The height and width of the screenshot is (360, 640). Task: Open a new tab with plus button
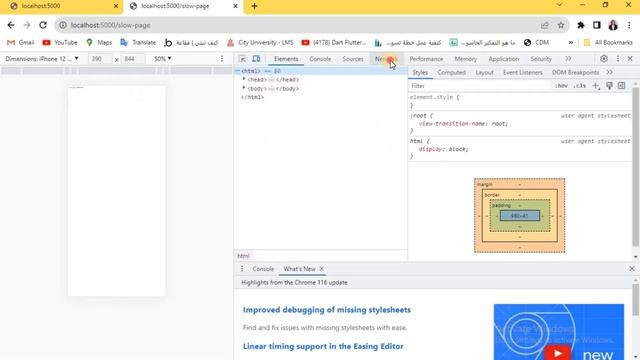click(254, 6)
